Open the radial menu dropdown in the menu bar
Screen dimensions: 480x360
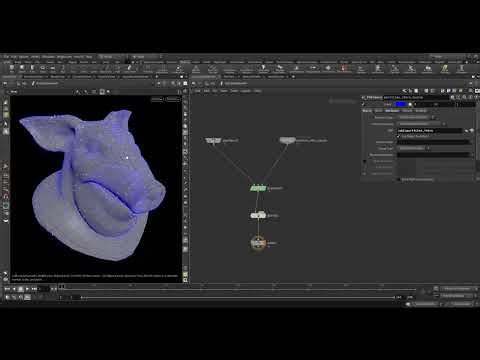click(x=145, y=57)
